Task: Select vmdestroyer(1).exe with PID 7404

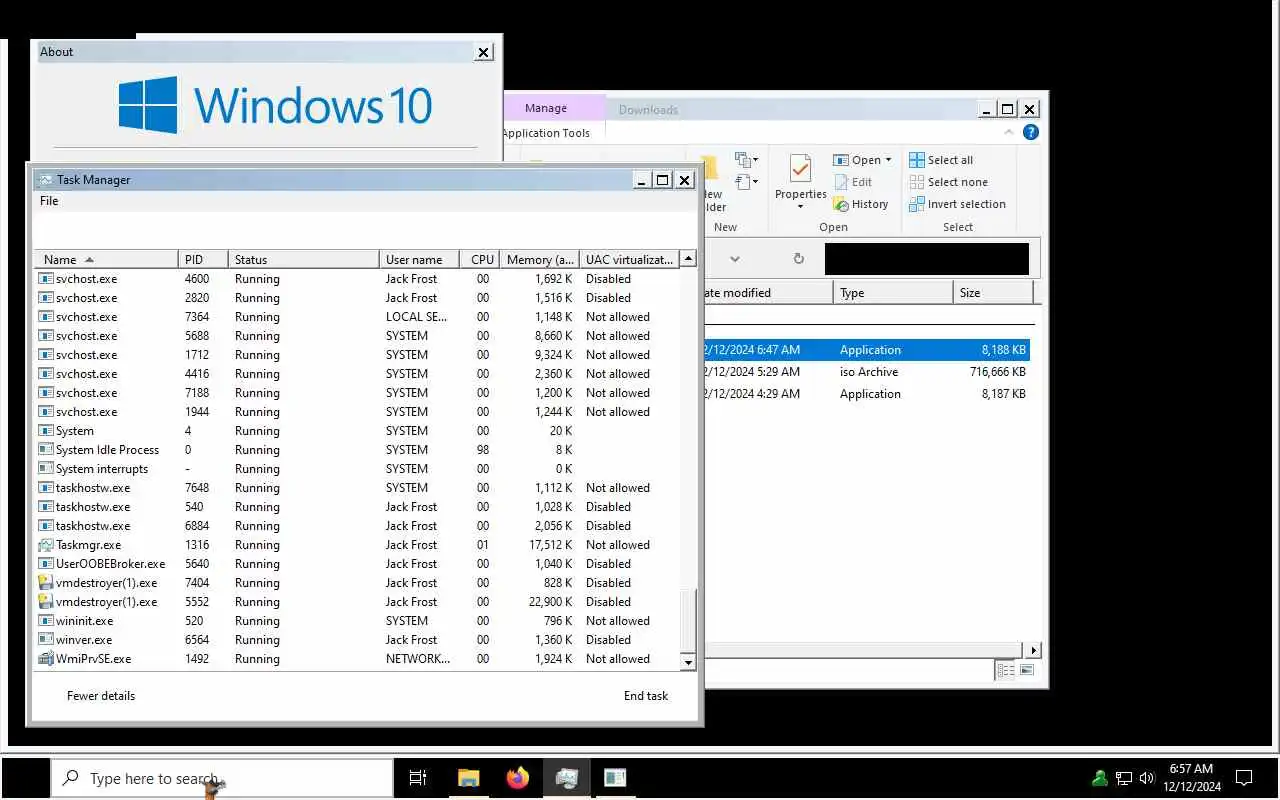Action: click(358, 583)
